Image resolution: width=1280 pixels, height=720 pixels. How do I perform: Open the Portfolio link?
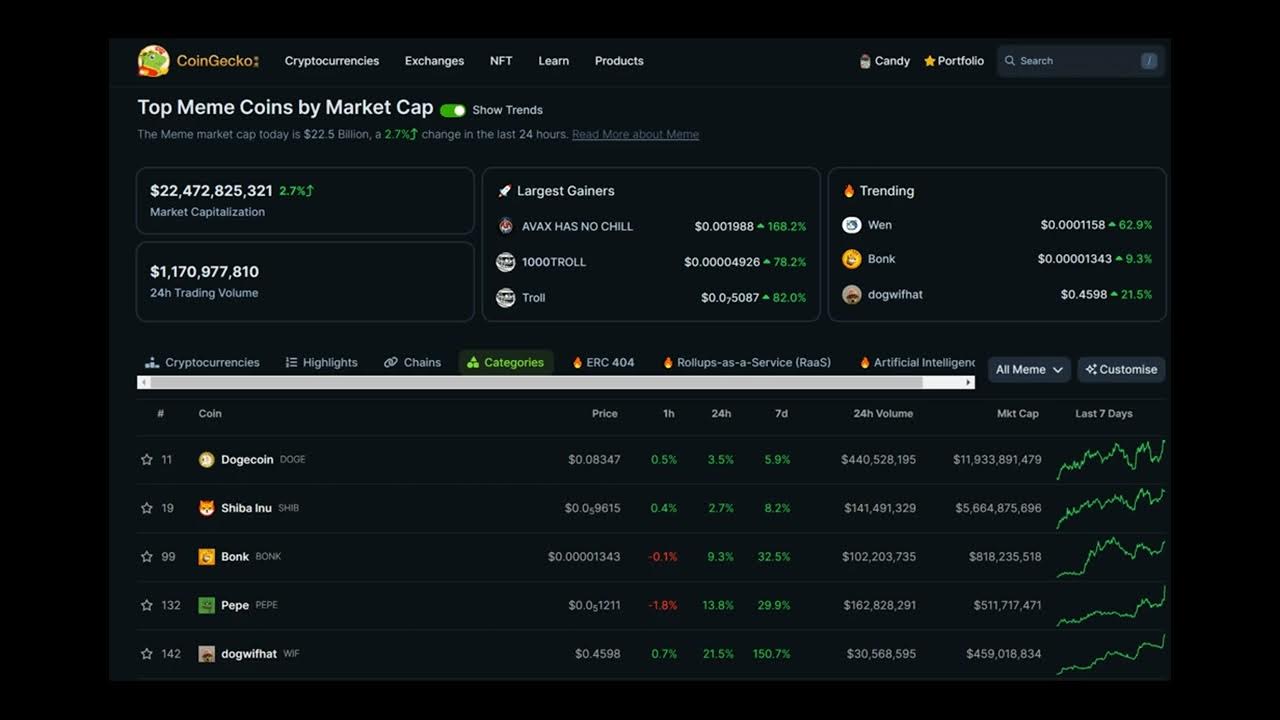tap(954, 61)
